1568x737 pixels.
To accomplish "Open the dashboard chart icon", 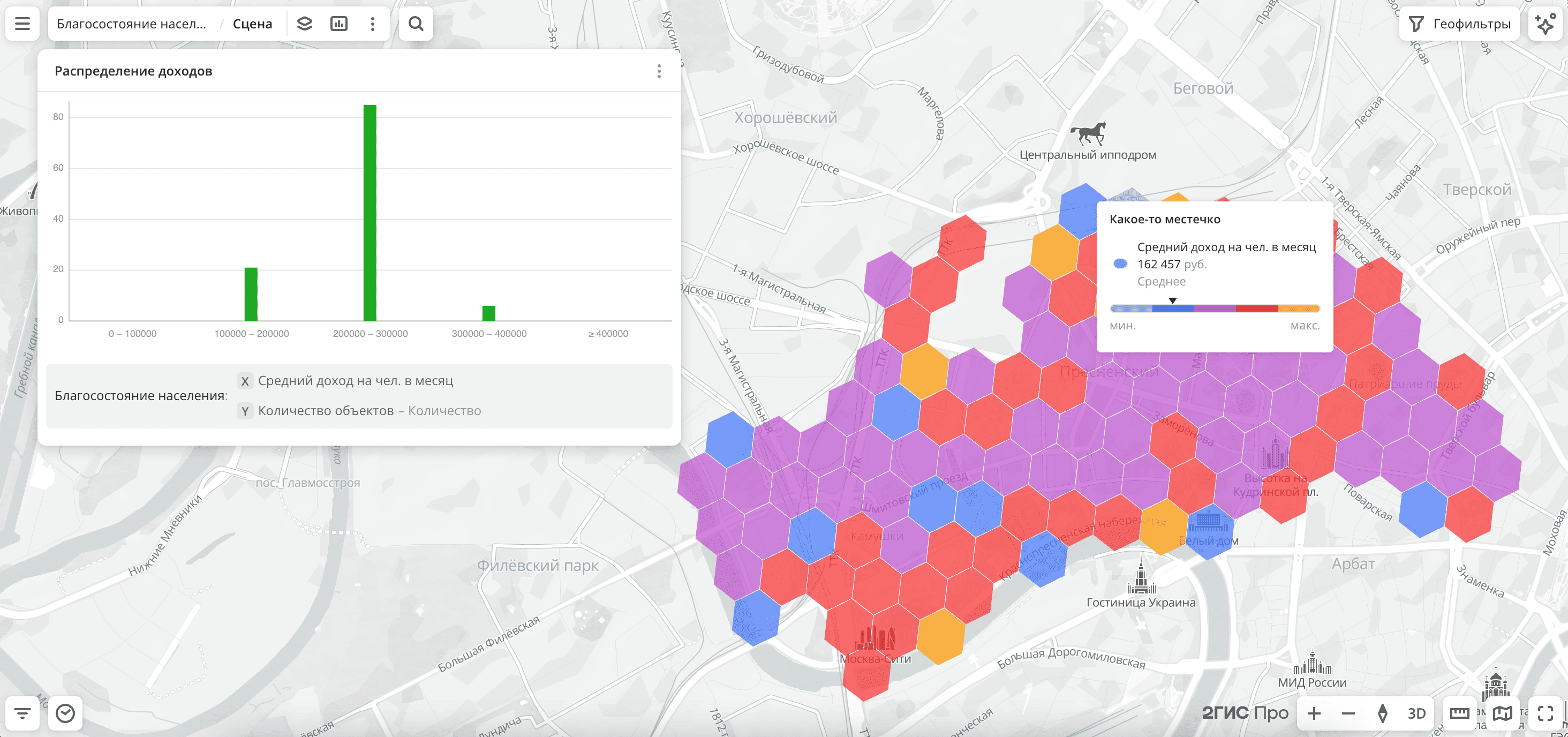I will [338, 24].
